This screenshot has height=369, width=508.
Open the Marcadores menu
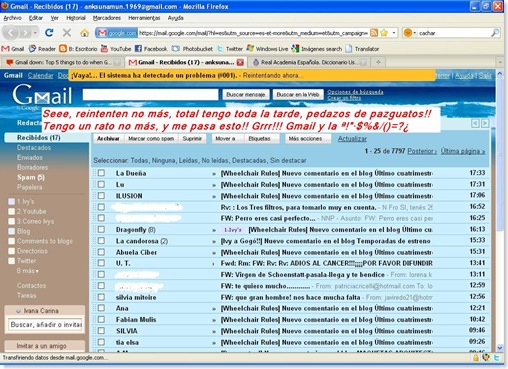107,18
